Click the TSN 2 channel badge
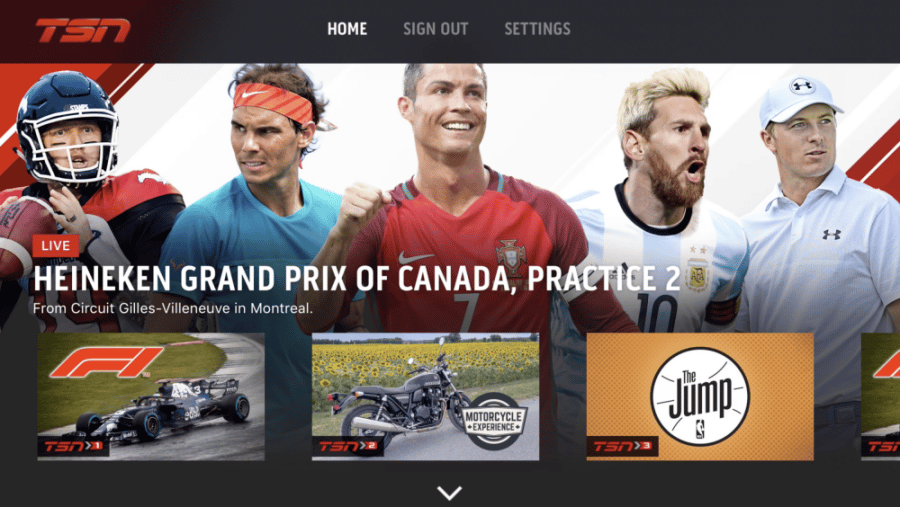The image size is (900, 507). coord(348,446)
